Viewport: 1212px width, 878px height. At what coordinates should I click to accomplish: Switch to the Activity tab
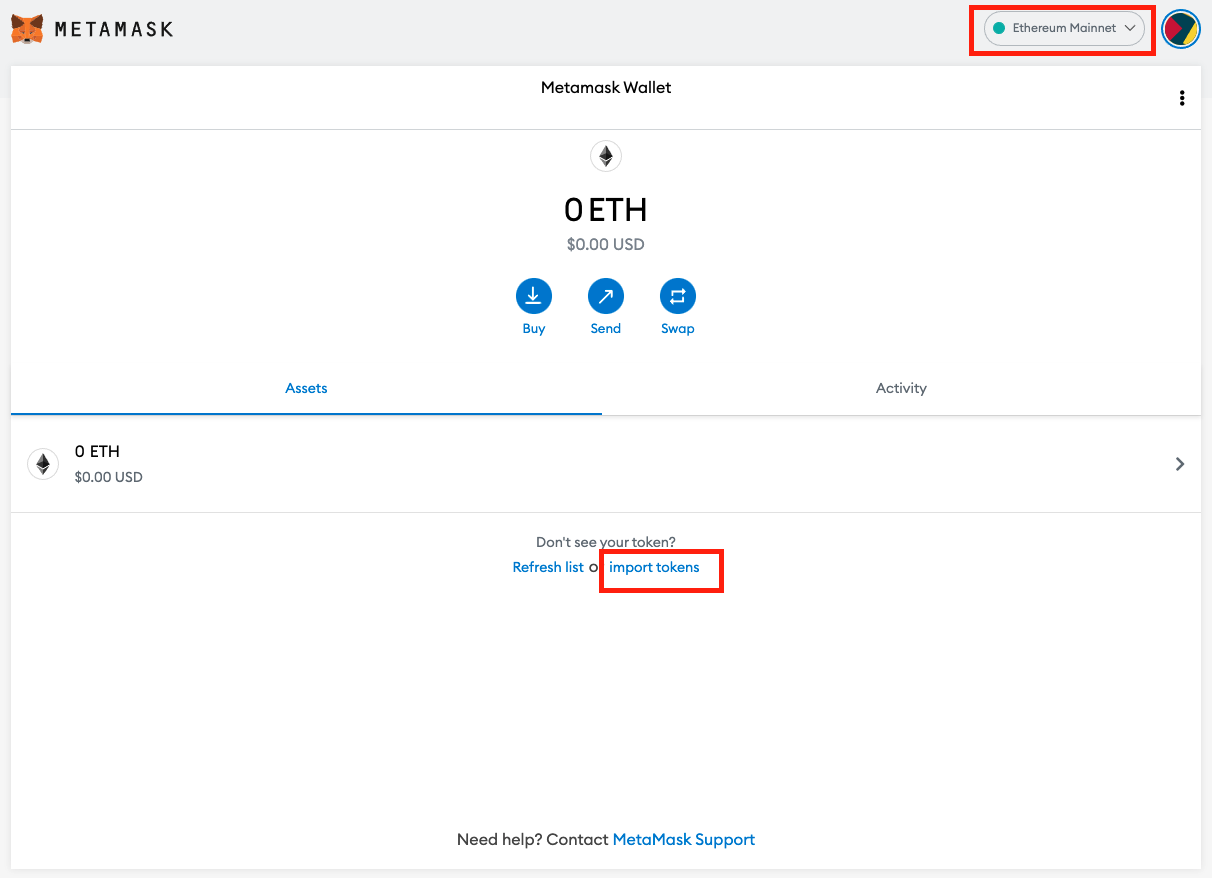click(901, 388)
